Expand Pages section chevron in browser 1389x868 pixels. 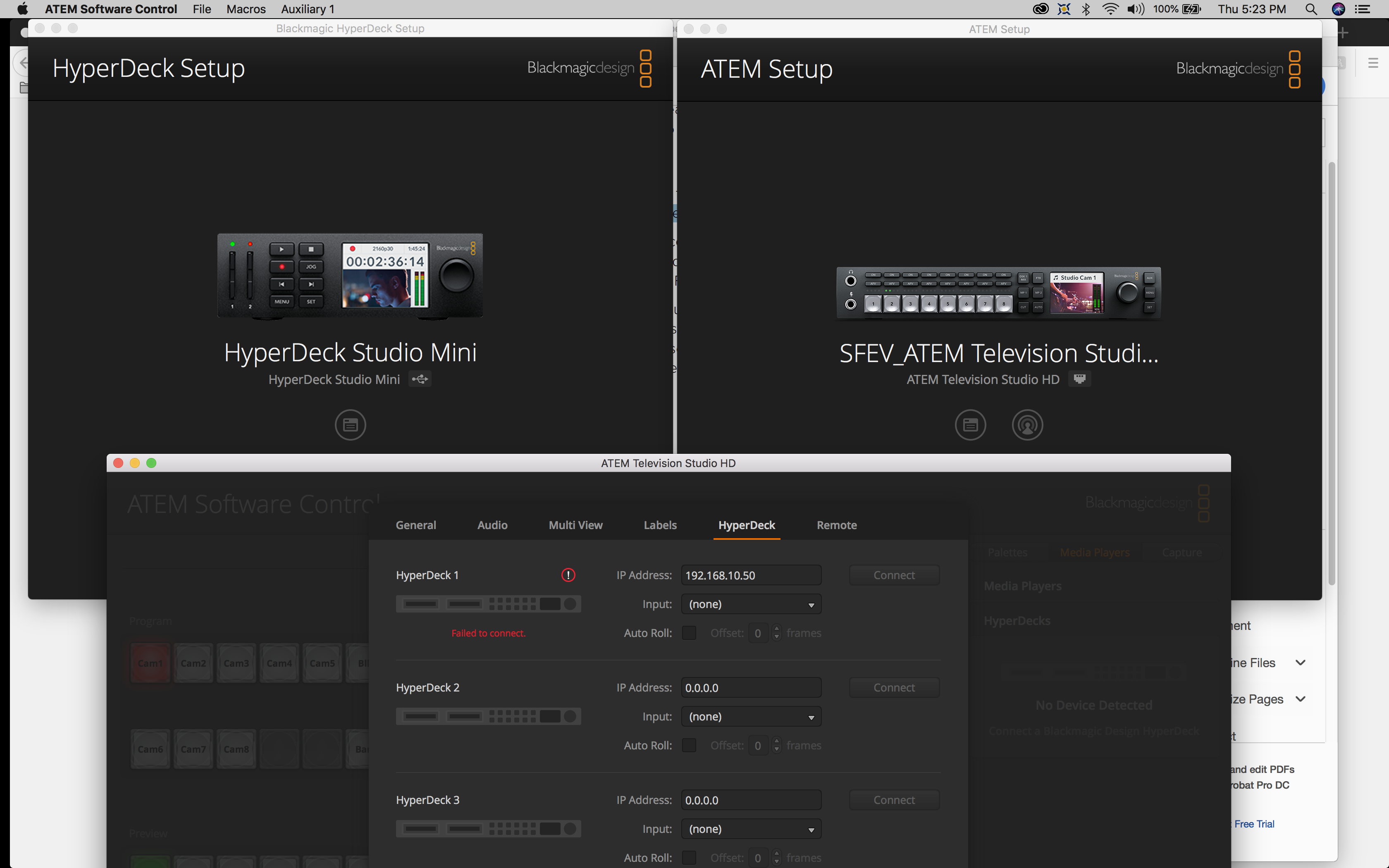tap(1301, 699)
